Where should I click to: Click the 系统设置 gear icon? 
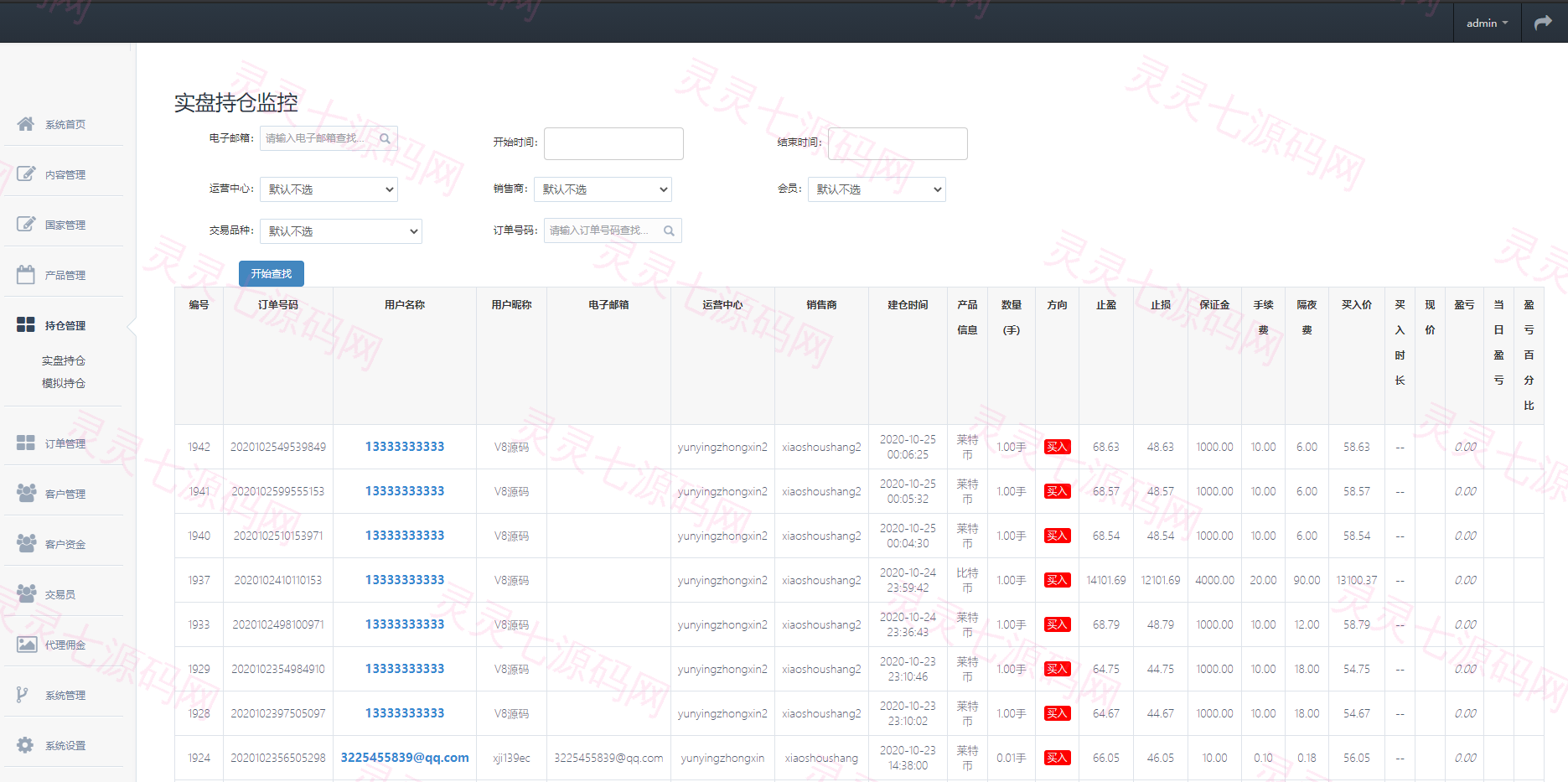click(26, 744)
